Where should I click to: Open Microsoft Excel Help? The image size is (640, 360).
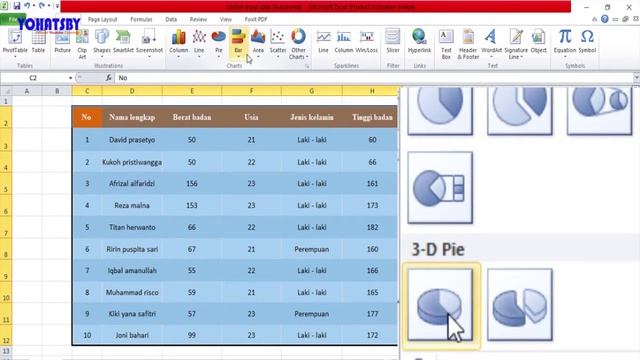coord(604,19)
